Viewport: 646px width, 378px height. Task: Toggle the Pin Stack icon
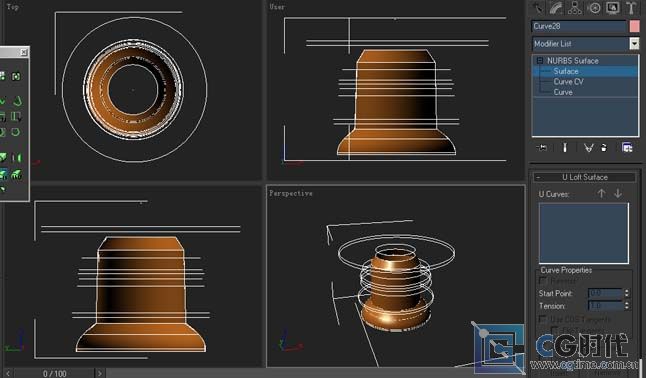[x=542, y=148]
